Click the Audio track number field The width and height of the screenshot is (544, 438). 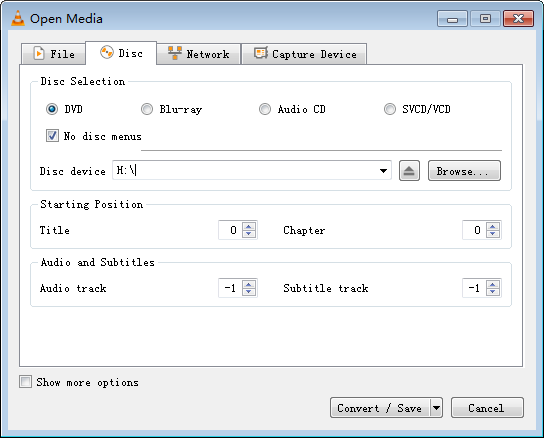[230, 288]
